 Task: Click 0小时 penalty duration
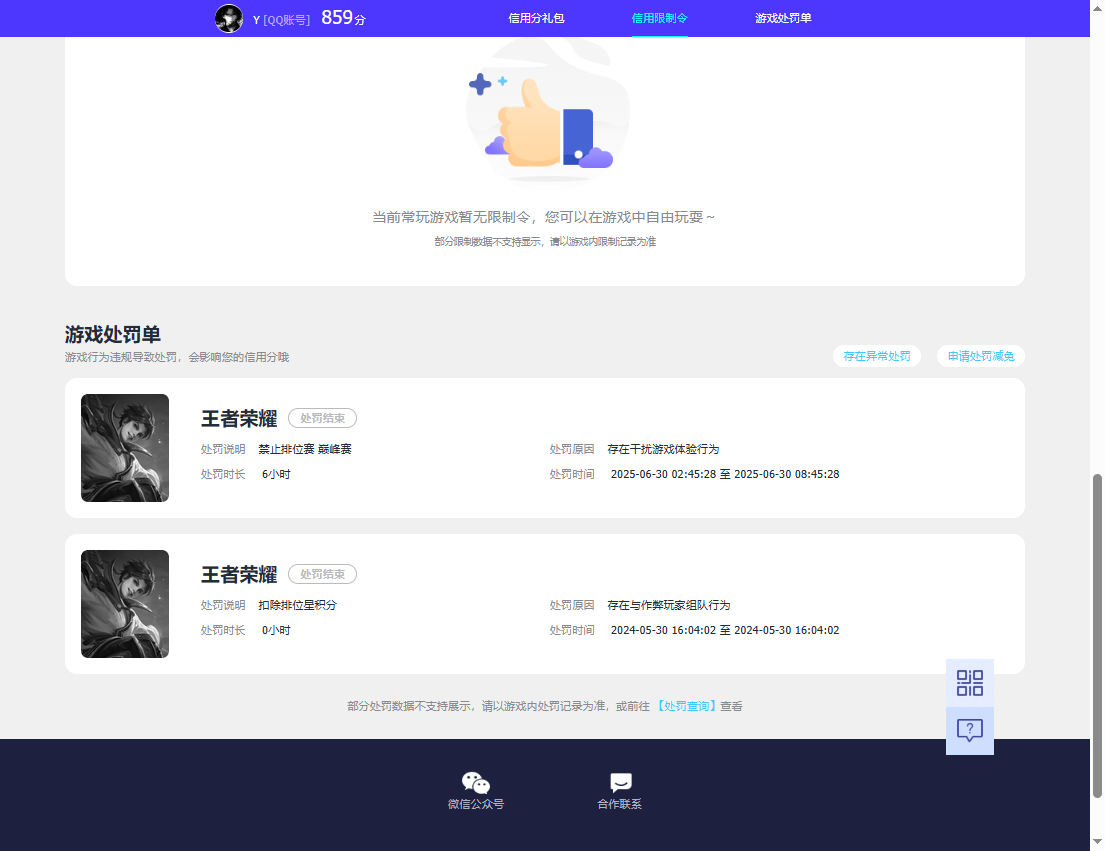276,630
